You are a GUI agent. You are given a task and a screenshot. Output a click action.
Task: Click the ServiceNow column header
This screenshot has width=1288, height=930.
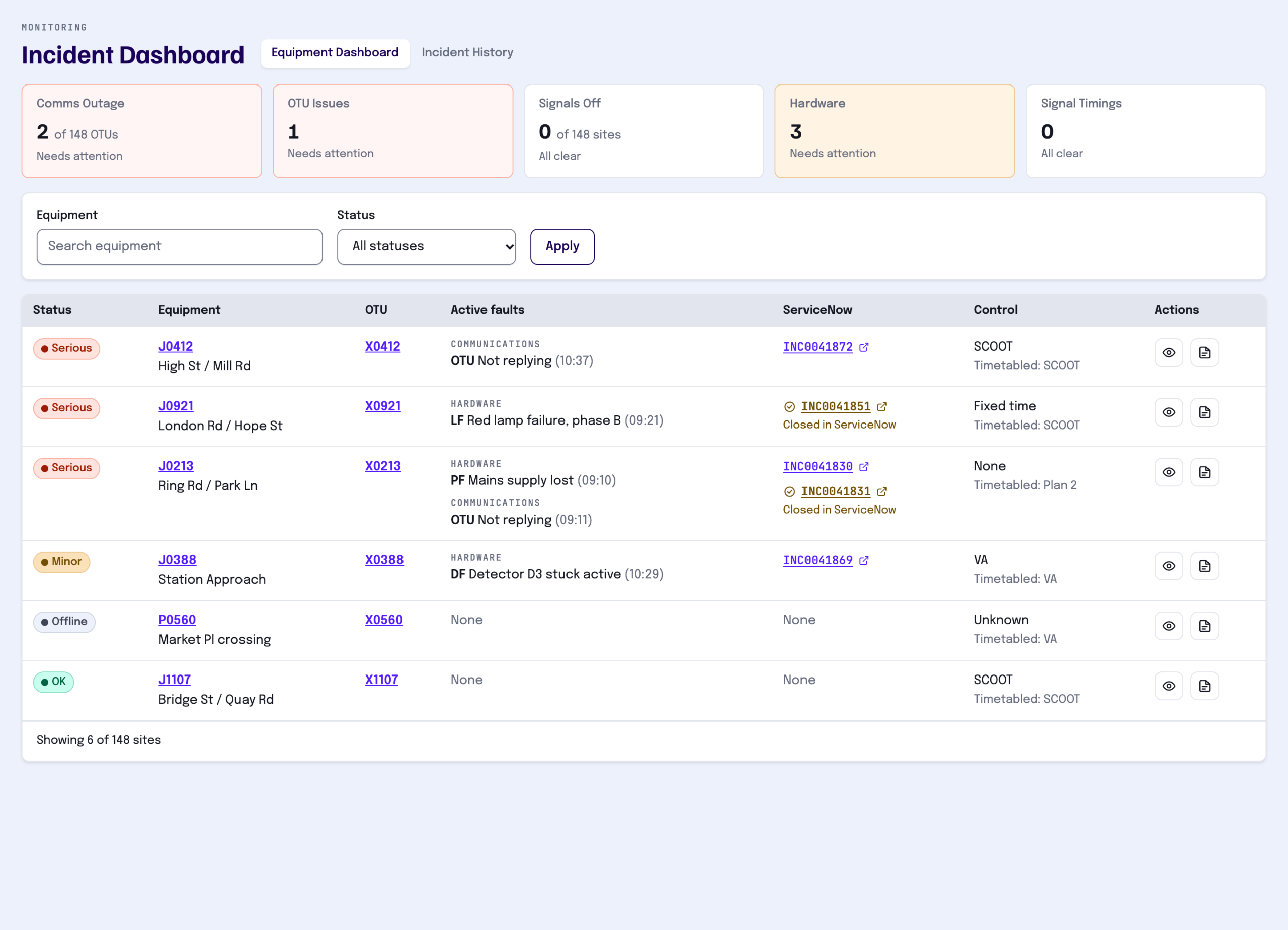tap(817, 310)
